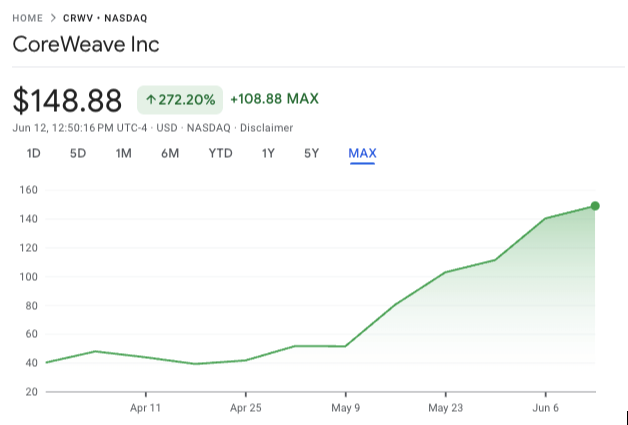
Task: Go to the HOME breadcrumb link
Action: click(27, 18)
